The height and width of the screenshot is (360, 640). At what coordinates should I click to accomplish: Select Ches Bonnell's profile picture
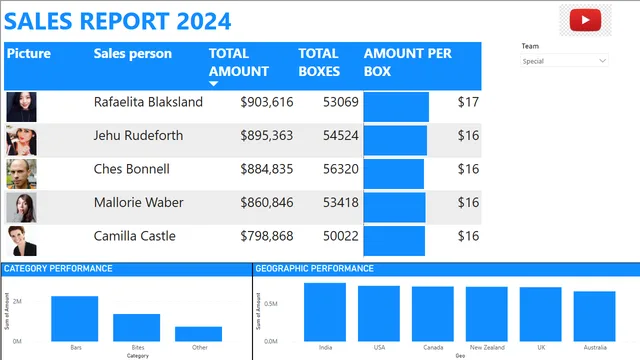pos(21,174)
